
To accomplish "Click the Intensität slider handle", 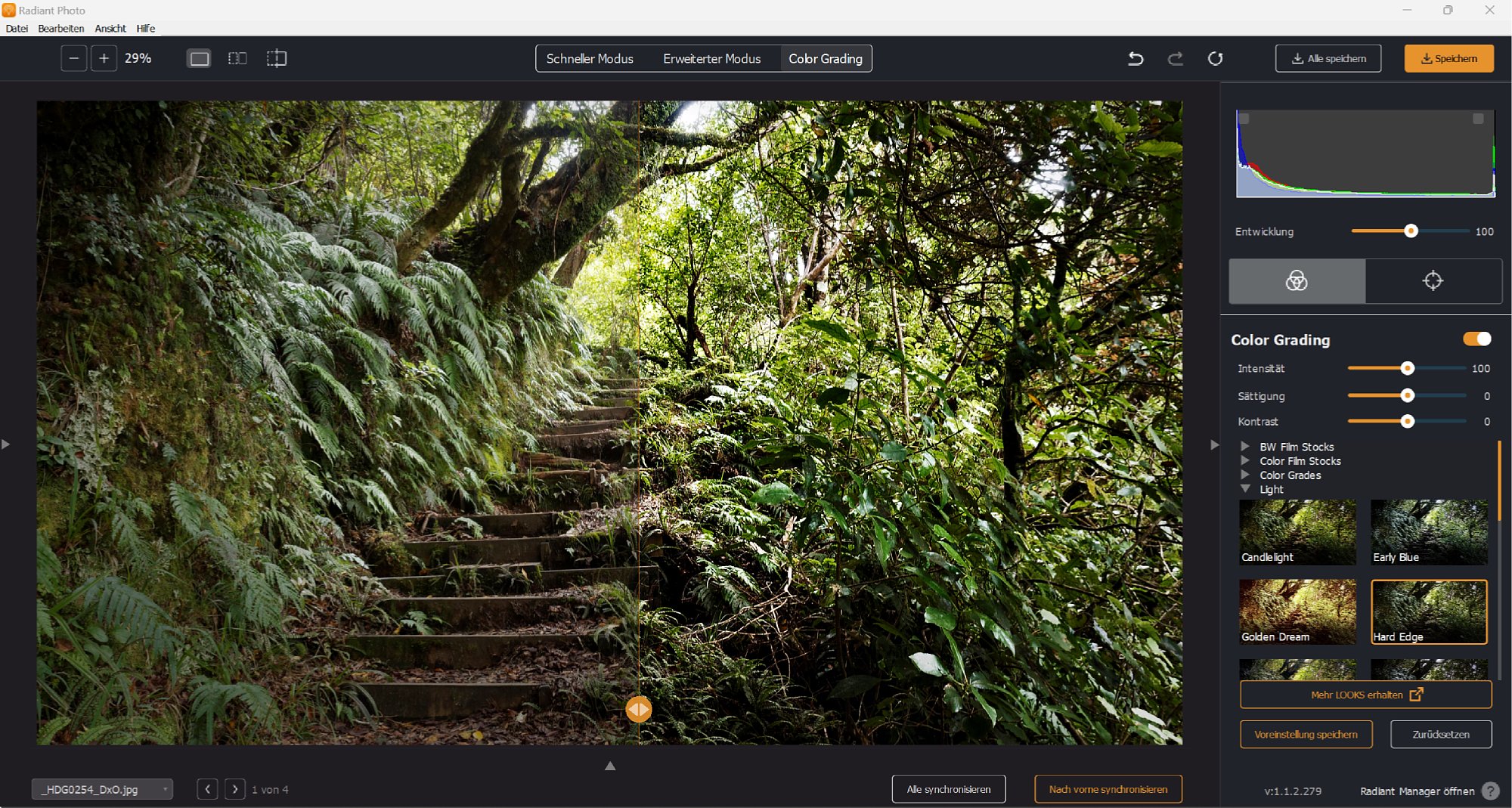I will [x=1407, y=368].
